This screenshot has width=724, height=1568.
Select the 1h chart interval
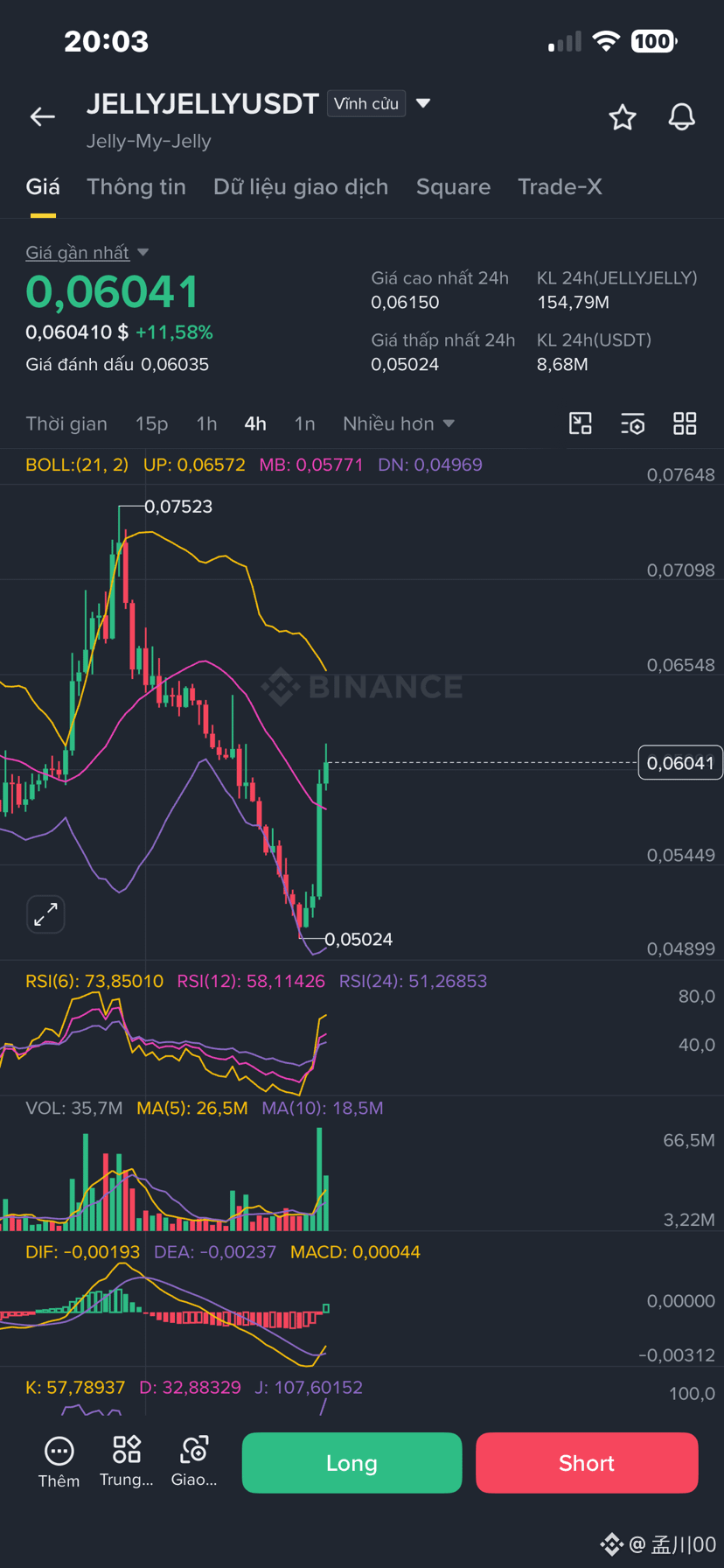[x=206, y=423]
